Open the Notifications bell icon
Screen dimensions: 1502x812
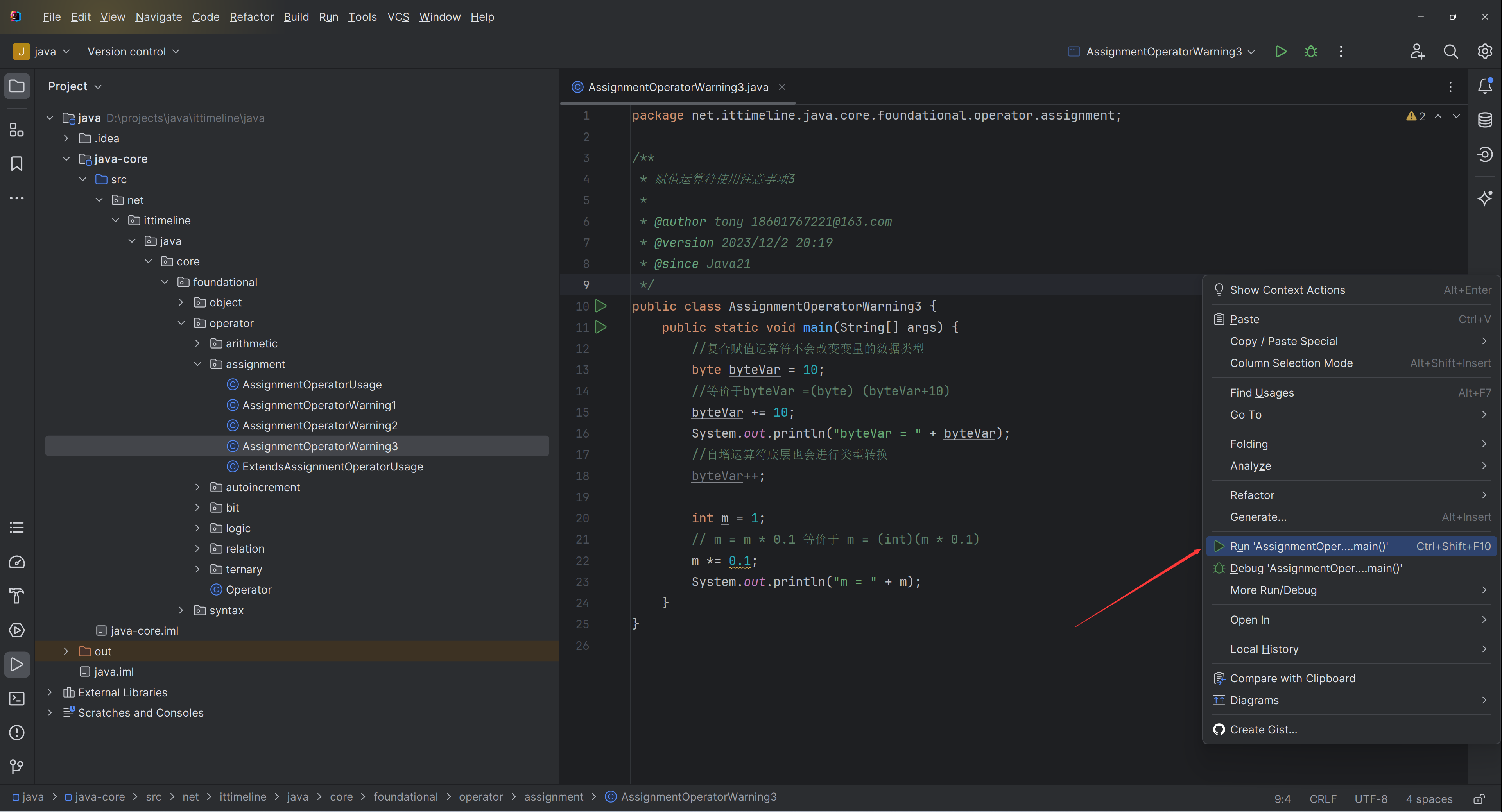pyautogui.click(x=1485, y=86)
